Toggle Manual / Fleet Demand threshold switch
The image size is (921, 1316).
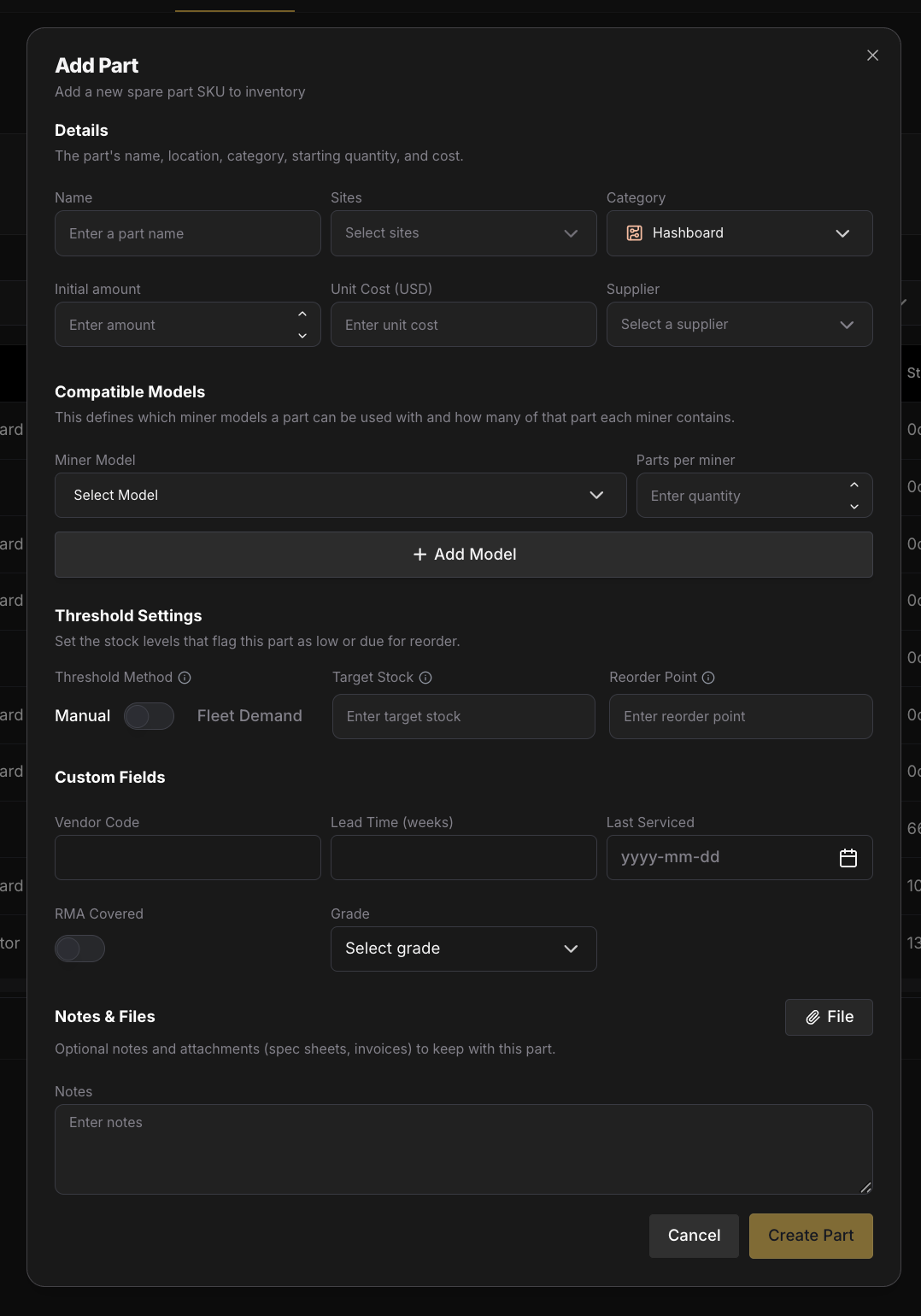point(149,716)
